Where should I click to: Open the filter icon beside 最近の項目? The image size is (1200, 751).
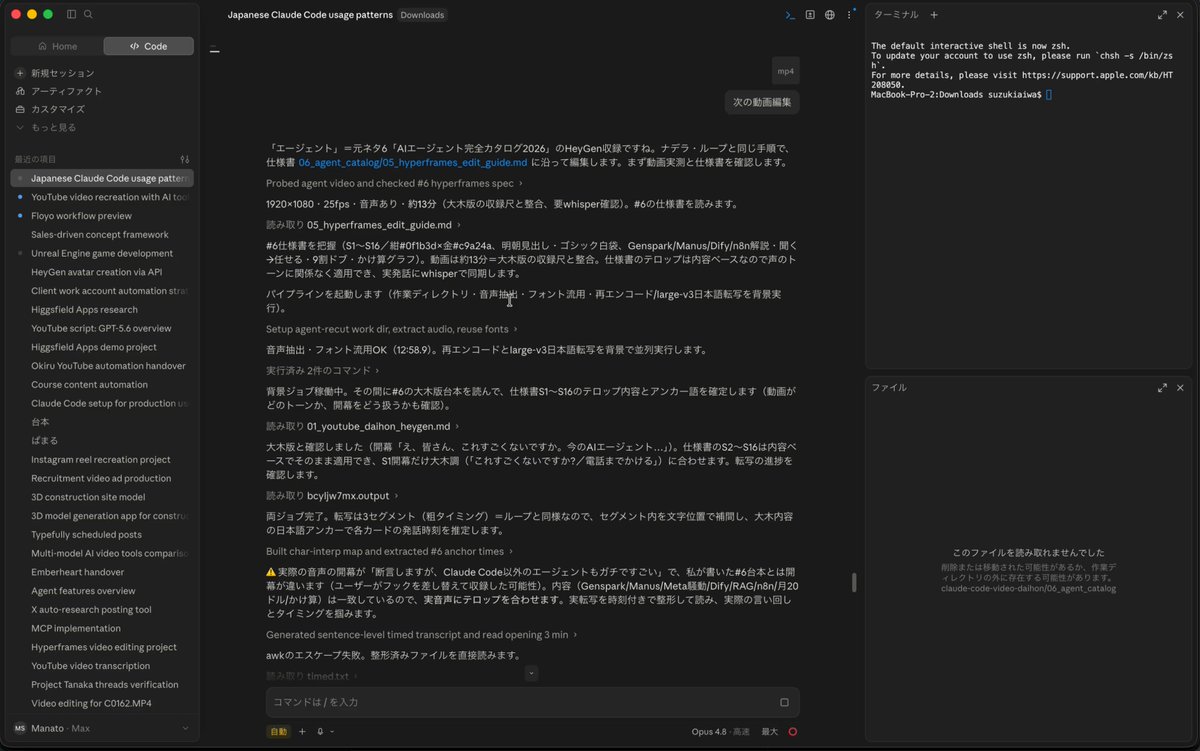184,159
